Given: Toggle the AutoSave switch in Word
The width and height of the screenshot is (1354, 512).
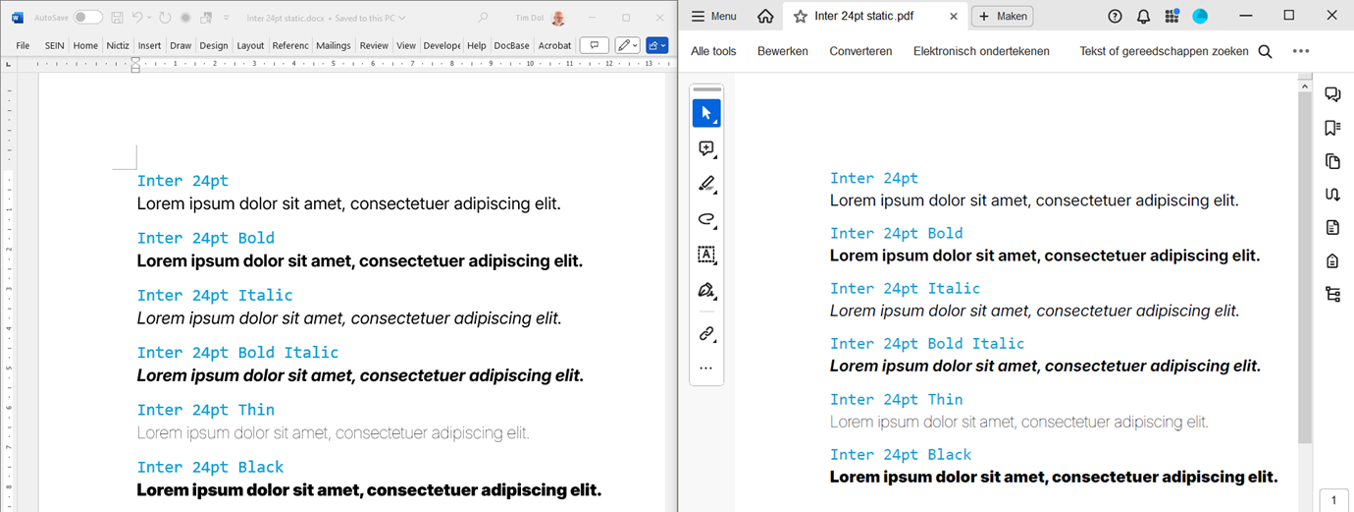Looking at the screenshot, I should [x=88, y=18].
